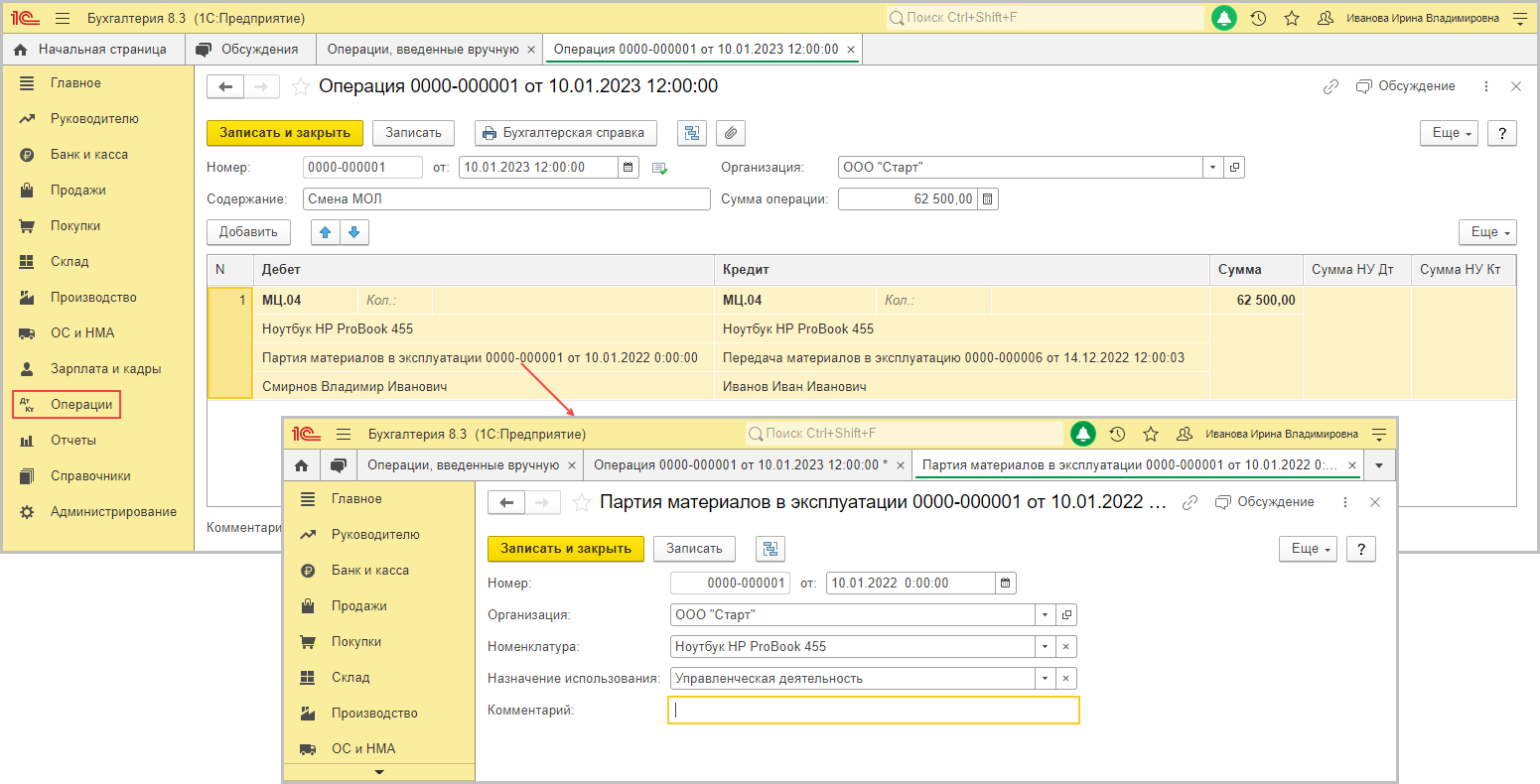1540x784 pixels.
Task: Open the main menu hamburger in the back window
Action: (x=63, y=18)
